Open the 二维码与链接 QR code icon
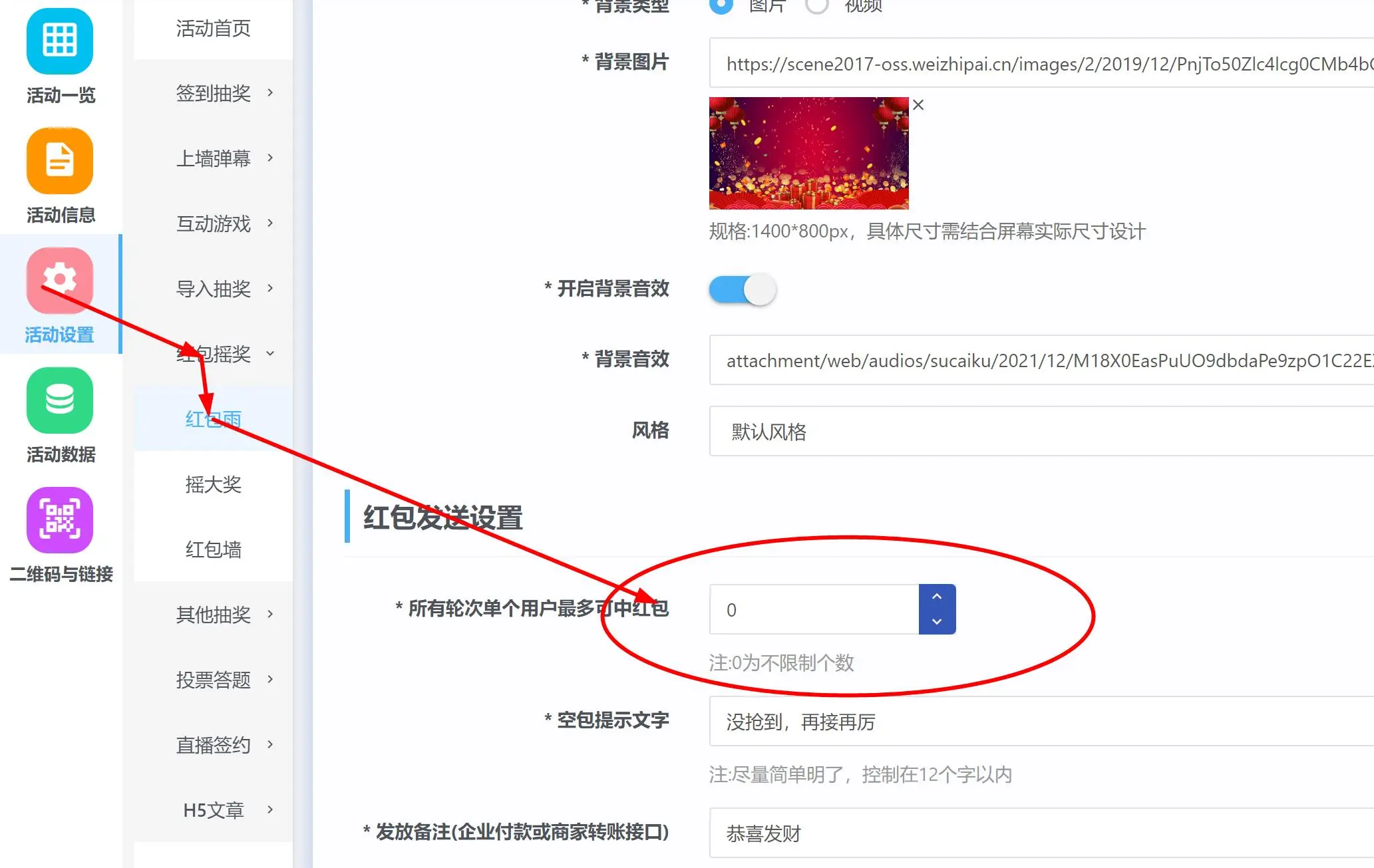This screenshot has height=868, width=1374. (x=60, y=520)
